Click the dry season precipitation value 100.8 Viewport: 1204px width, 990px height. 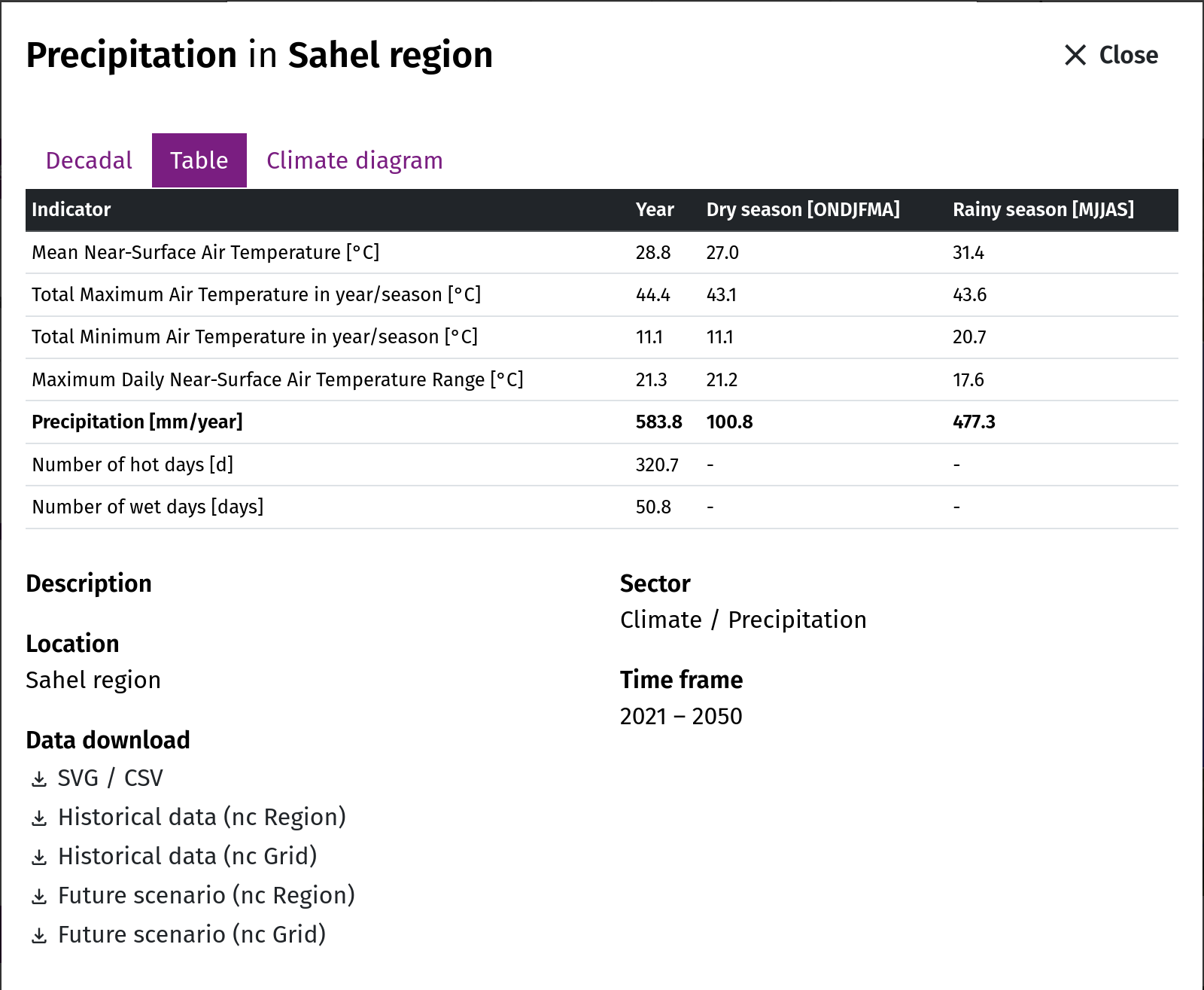pyautogui.click(x=729, y=422)
